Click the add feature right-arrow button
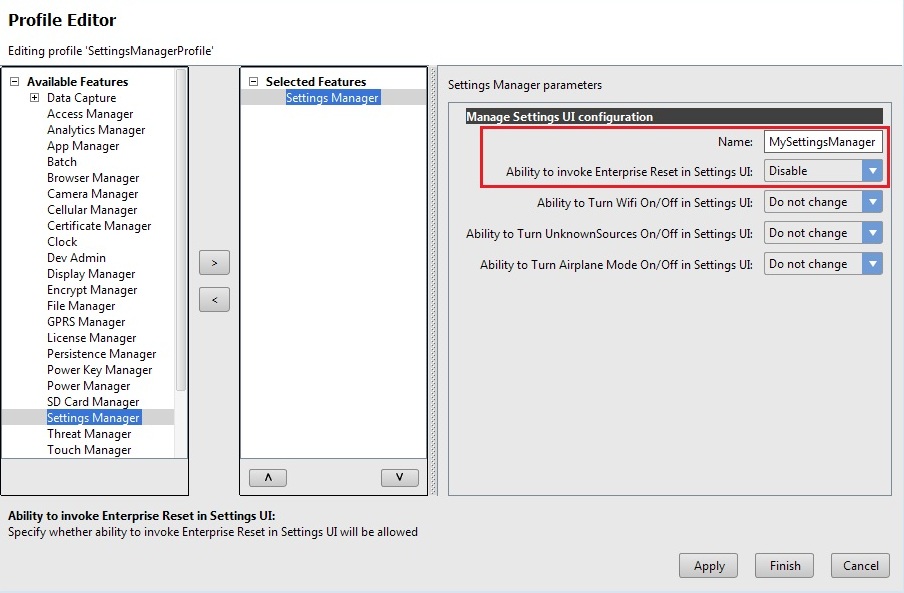The height and width of the screenshot is (593, 904). click(x=214, y=263)
